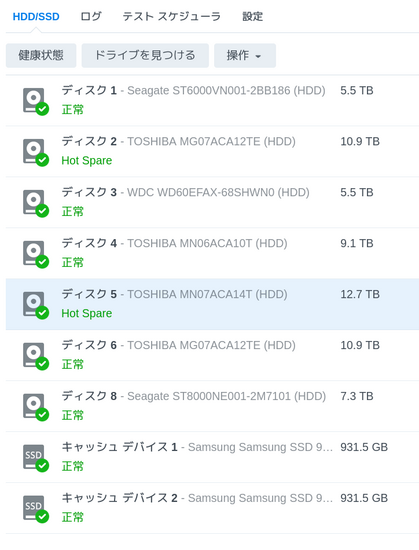419x550 pixels.
Task: Click the Disk 6 HDD icon
Action: coord(35,356)
